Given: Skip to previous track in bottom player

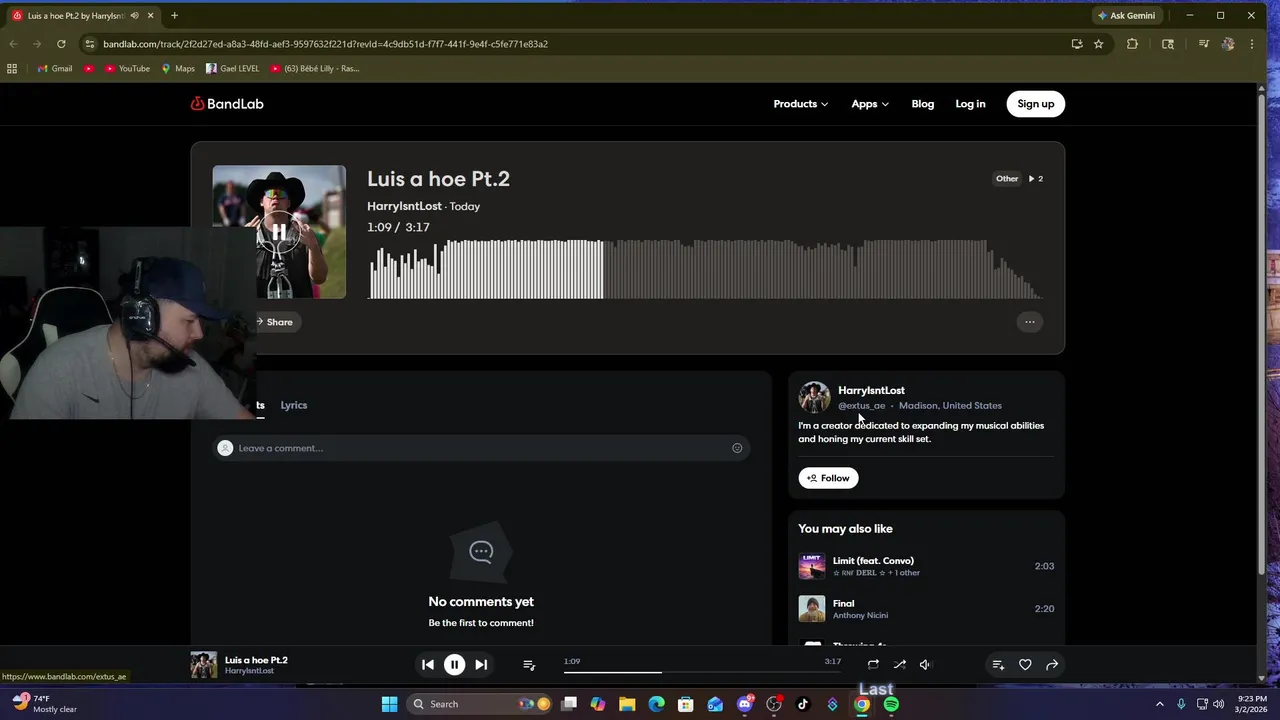Looking at the screenshot, I should 428,664.
